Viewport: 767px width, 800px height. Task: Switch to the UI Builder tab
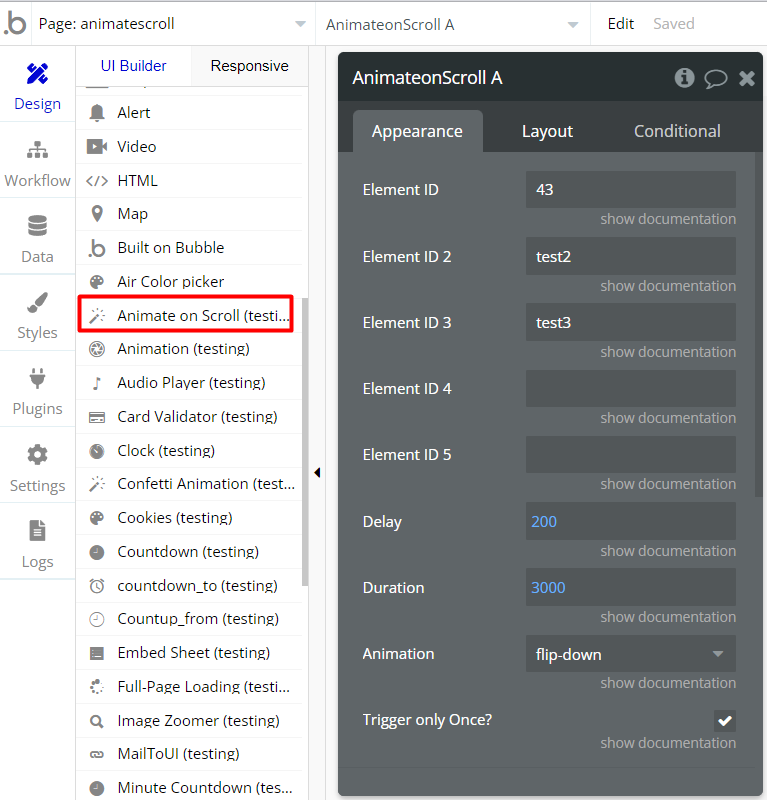(134, 66)
